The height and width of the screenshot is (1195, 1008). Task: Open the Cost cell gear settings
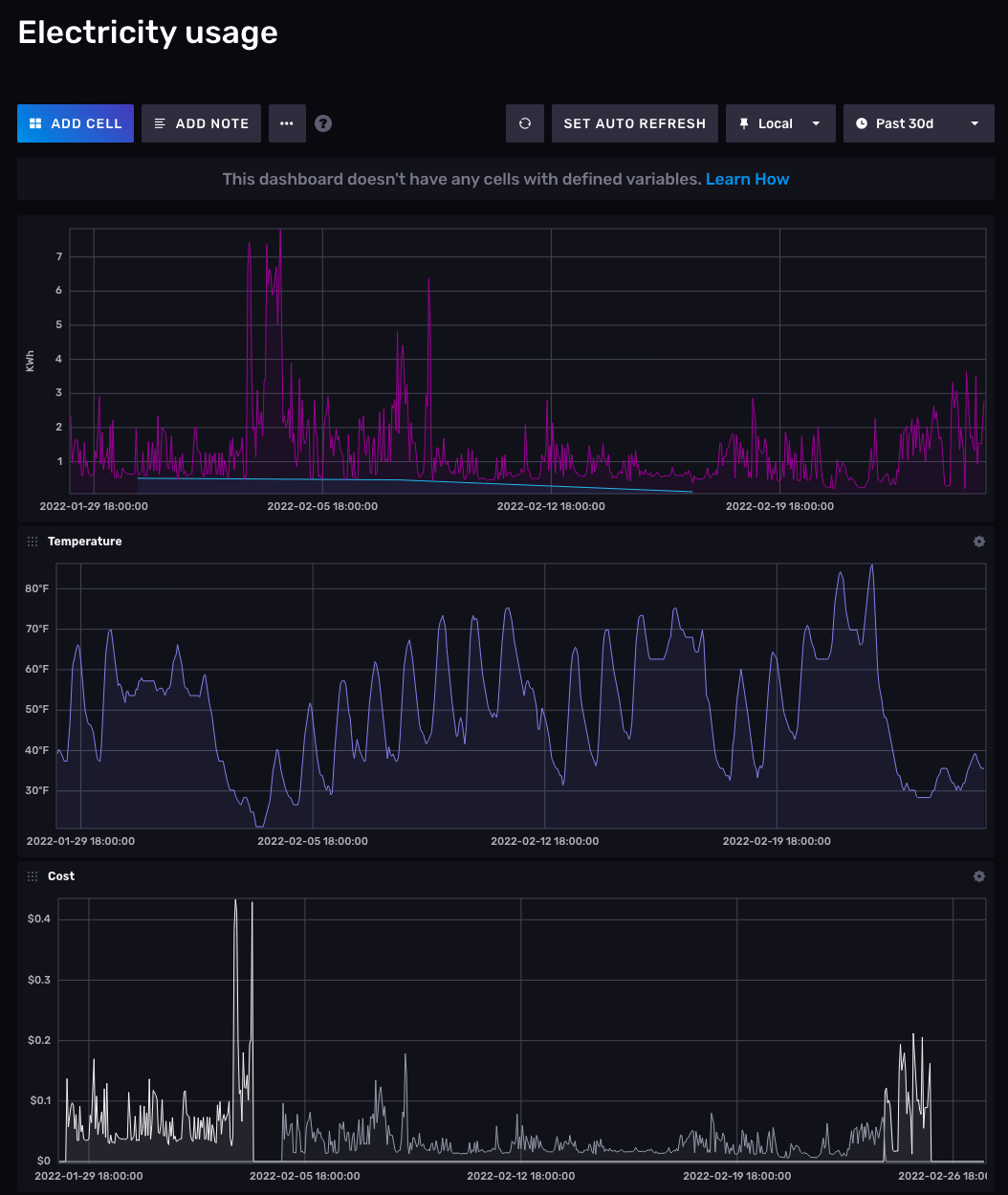[979, 876]
